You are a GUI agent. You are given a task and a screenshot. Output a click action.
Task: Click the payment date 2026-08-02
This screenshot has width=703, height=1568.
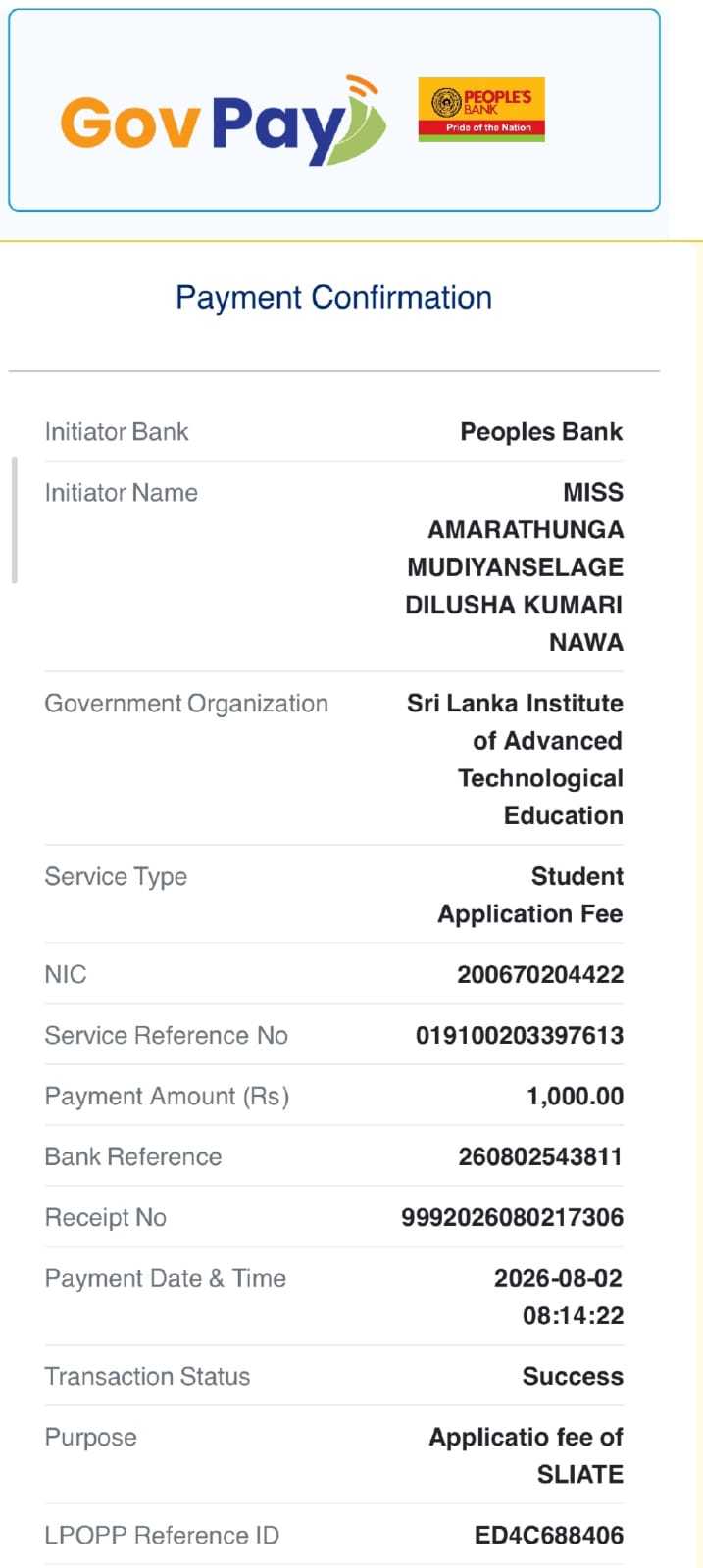click(x=558, y=1279)
